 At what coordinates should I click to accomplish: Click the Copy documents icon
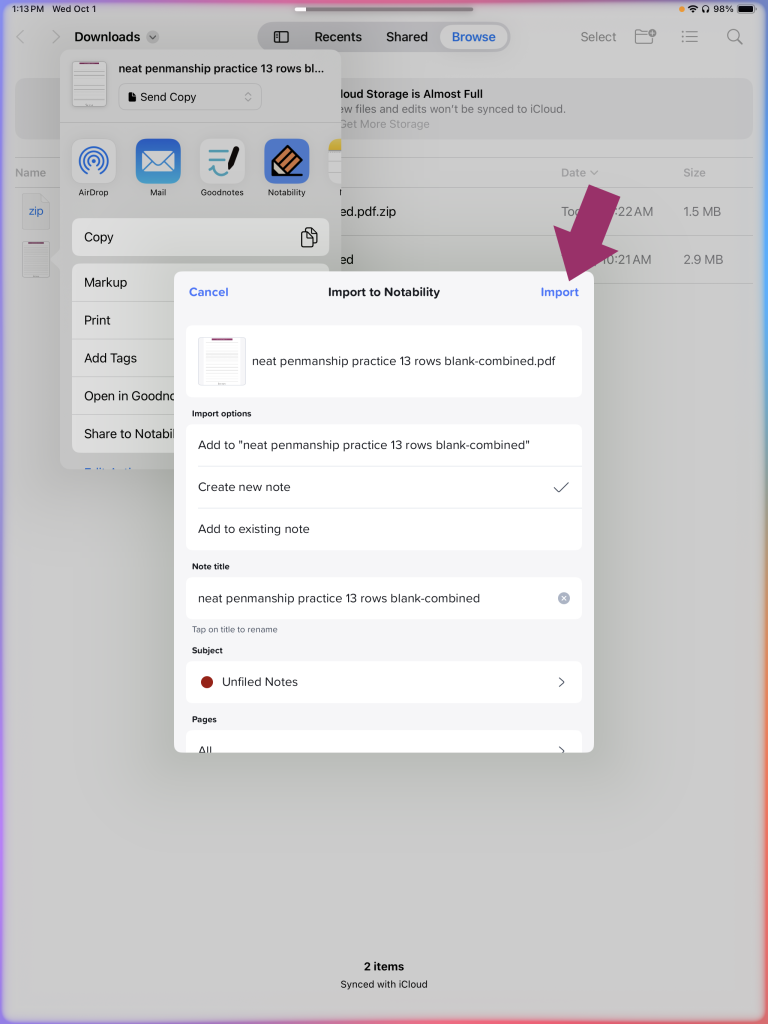tap(309, 237)
